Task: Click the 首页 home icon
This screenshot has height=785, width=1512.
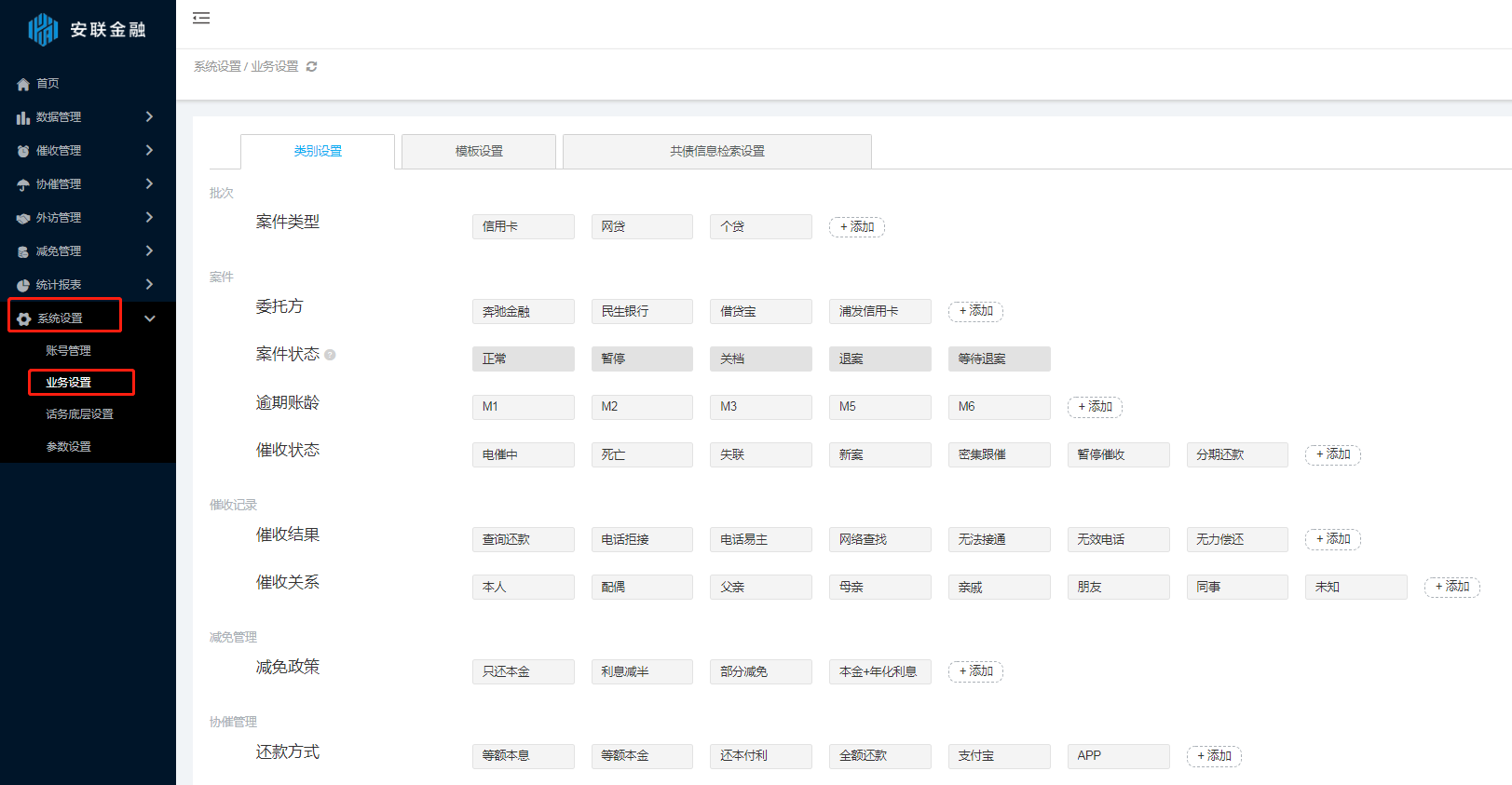Action: coord(23,84)
